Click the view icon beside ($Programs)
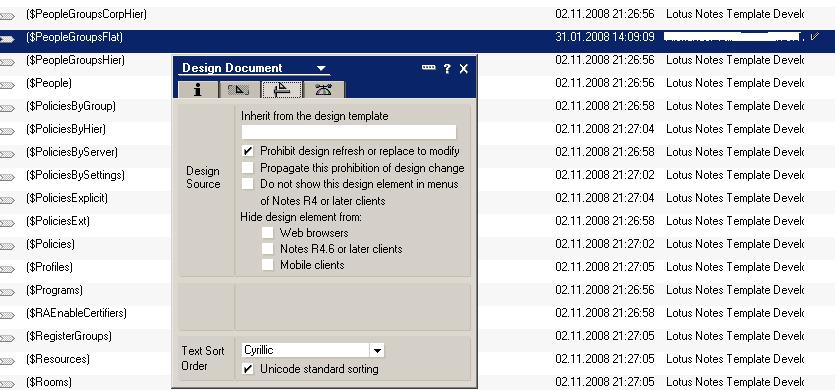Viewport: 835px width, 390px height. 7,292
